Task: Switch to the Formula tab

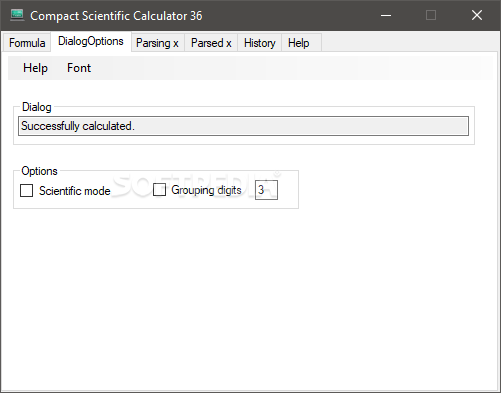Action: pyautogui.click(x=27, y=43)
